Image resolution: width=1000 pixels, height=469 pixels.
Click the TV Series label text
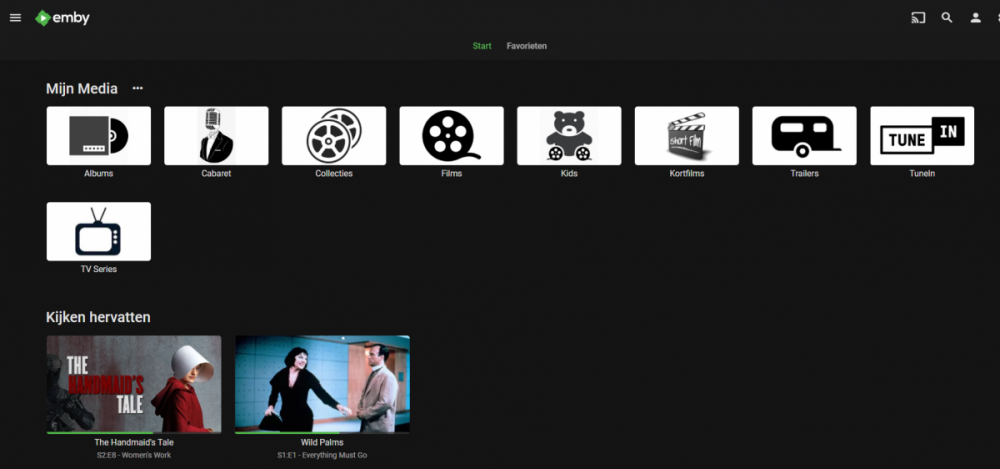tap(99, 269)
